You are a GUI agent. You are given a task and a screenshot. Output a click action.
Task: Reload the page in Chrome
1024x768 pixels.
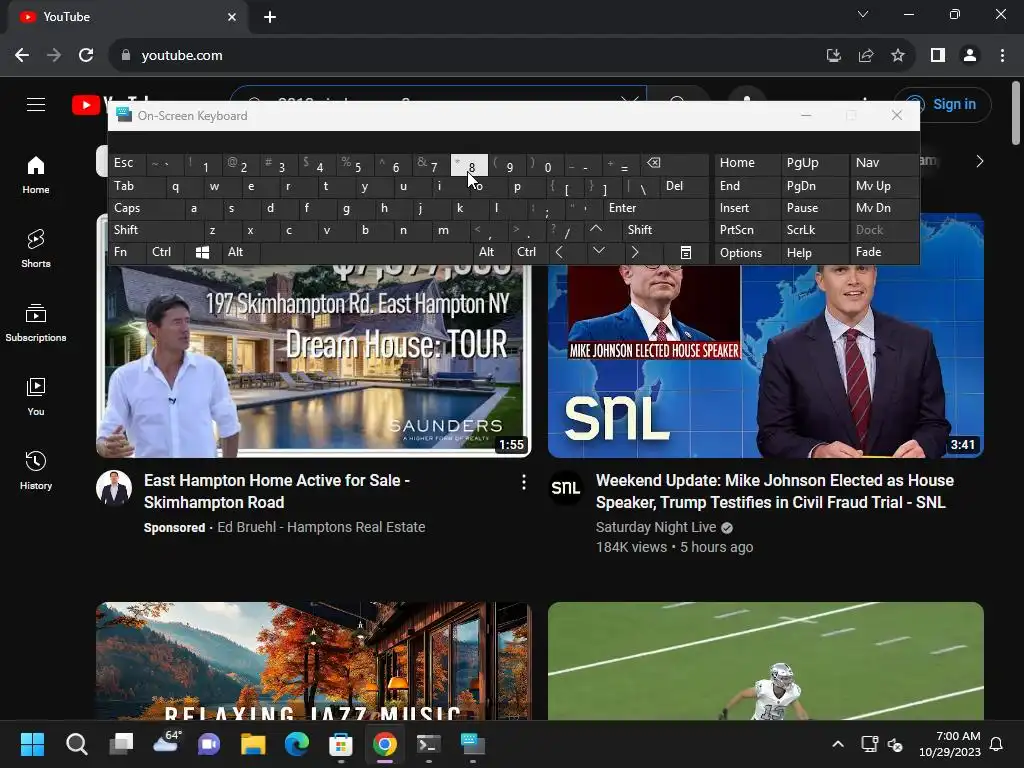[86, 56]
